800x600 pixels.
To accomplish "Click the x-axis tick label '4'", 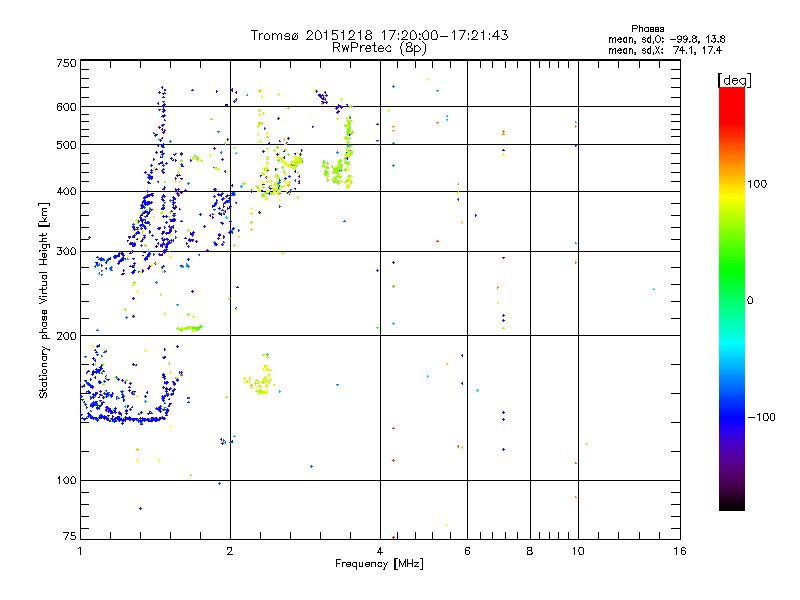I will (x=380, y=551).
